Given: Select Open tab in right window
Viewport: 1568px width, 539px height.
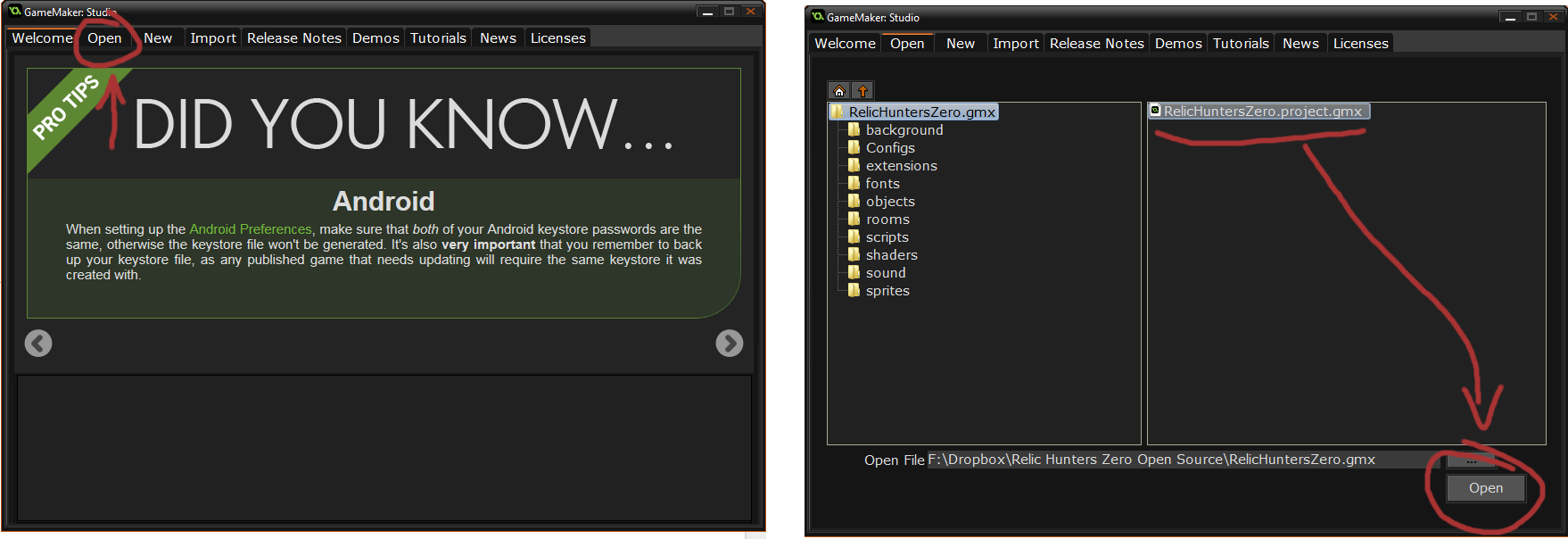Looking at the screenshot, I should point(907,43).
